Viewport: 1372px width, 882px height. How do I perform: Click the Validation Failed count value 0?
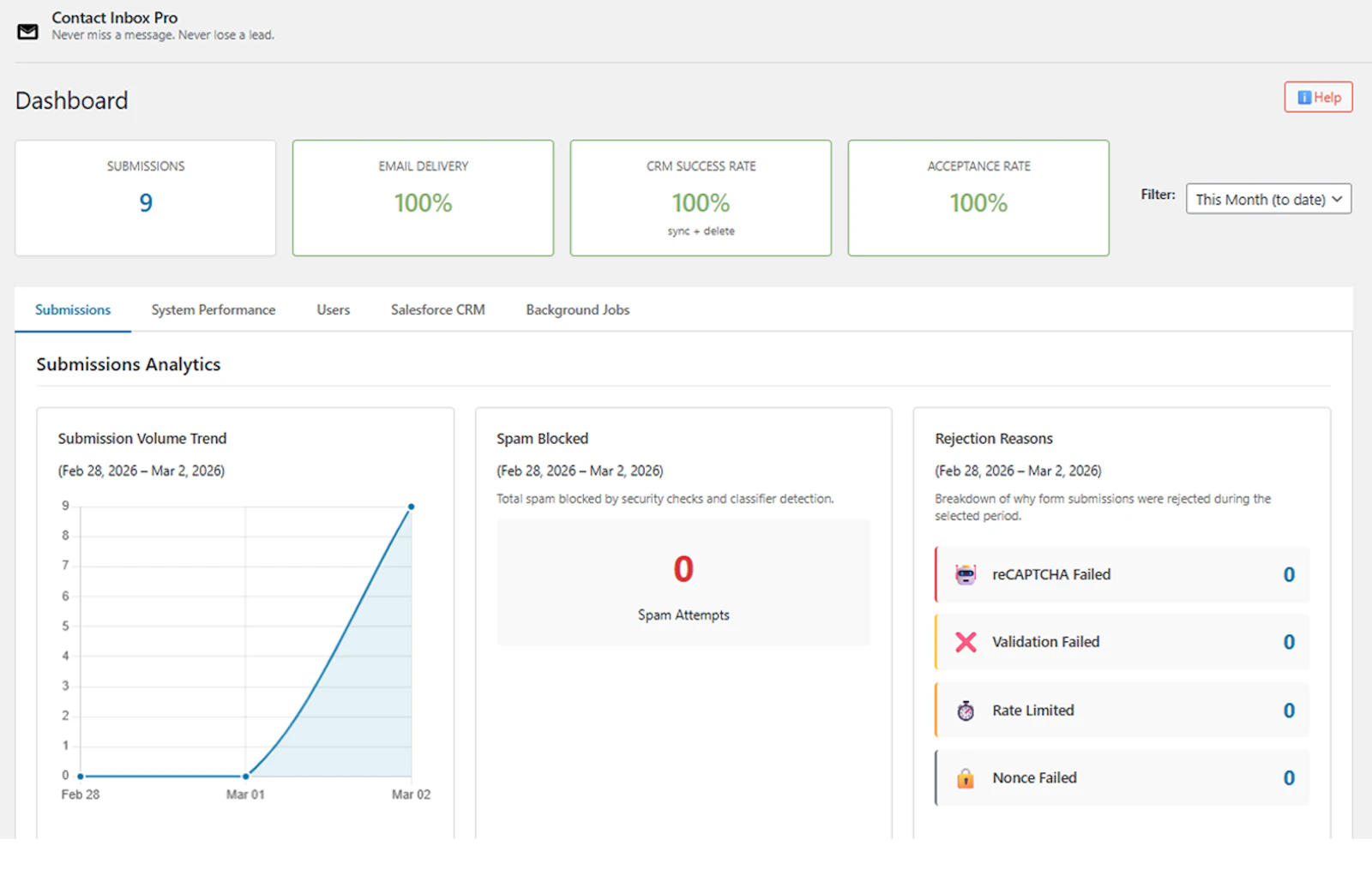pyautogui.click(x=1289, y=642)
